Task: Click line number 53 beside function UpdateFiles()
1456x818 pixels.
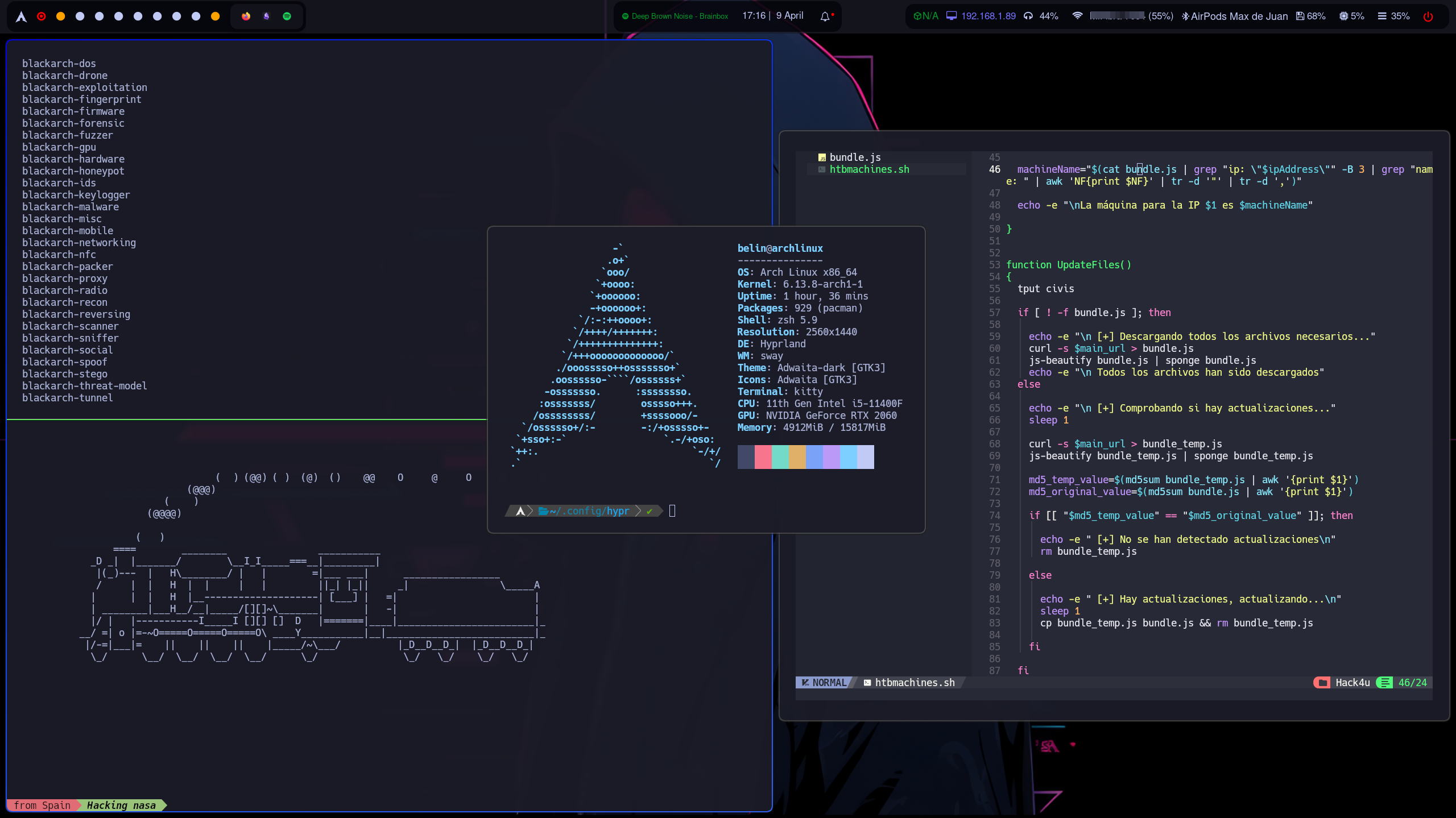Action: click(994, 265)
